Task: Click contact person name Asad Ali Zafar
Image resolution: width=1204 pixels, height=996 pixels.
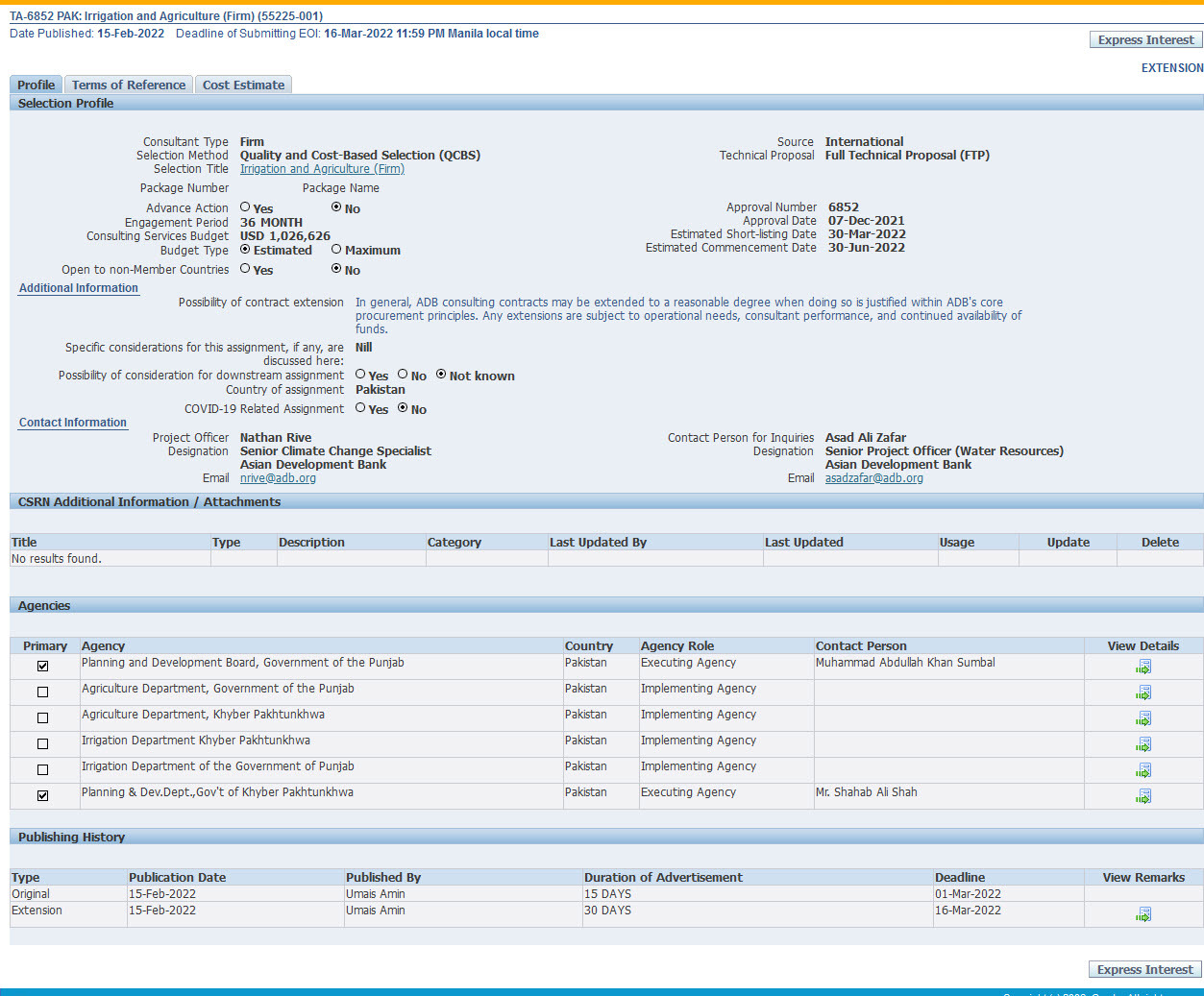Action: coord(866,438)
